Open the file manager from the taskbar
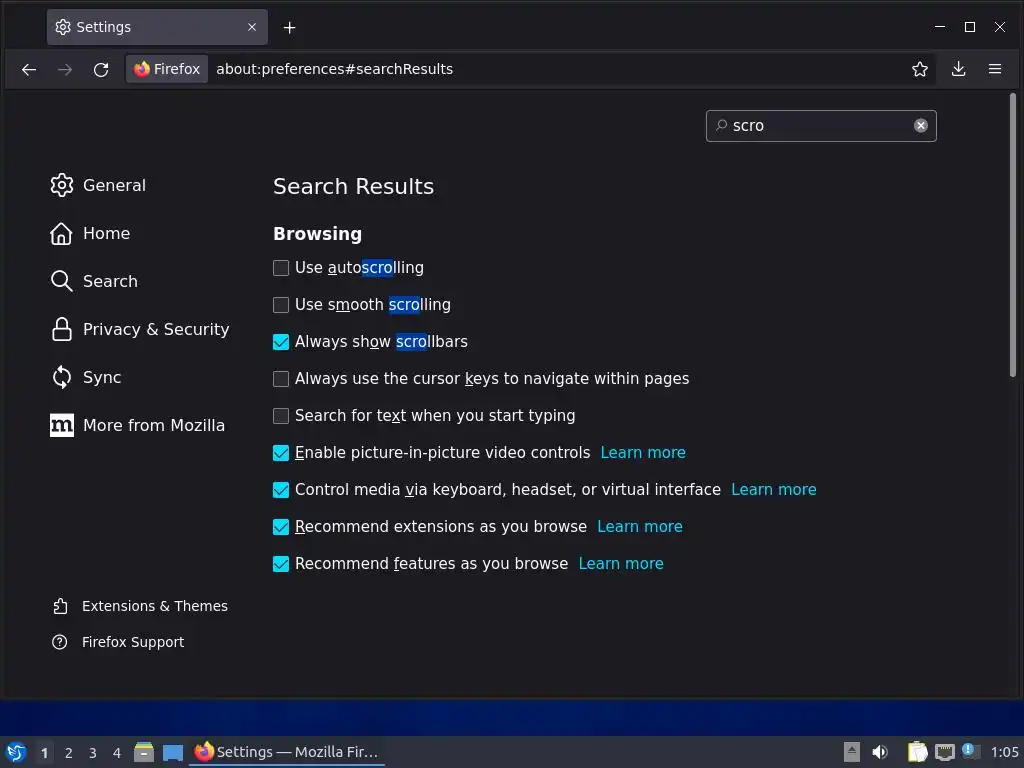 click(x=144, y=752)
